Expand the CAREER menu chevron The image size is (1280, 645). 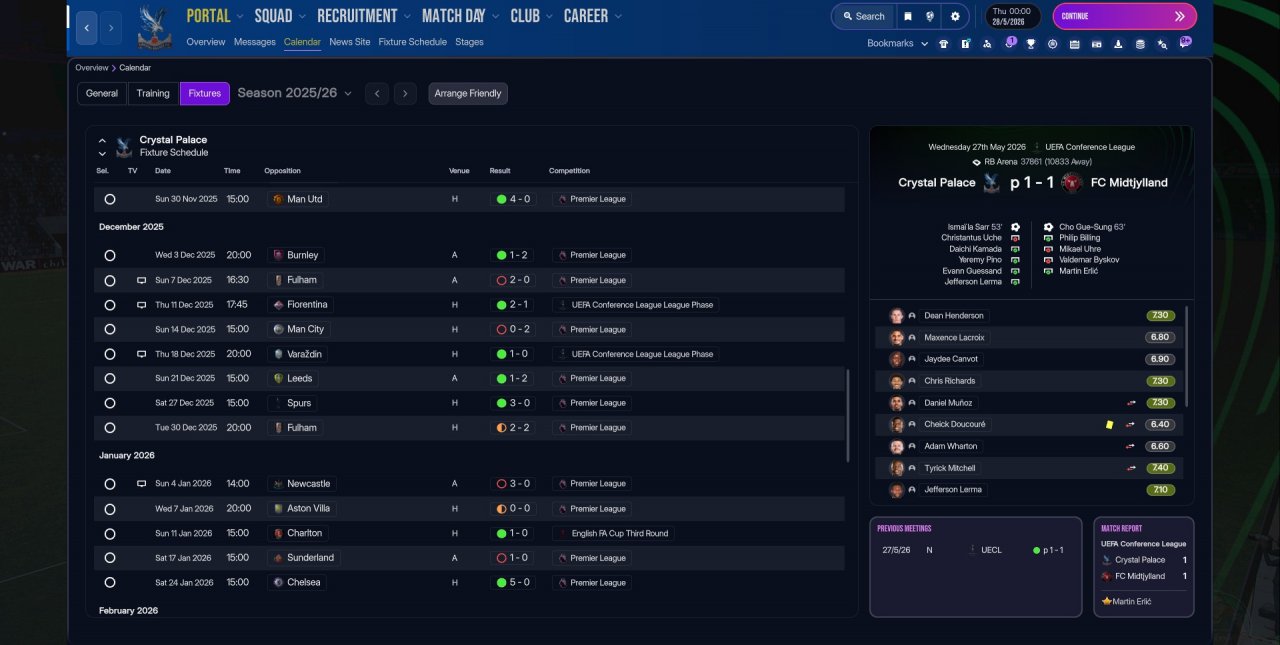click(x=618, y=16)
